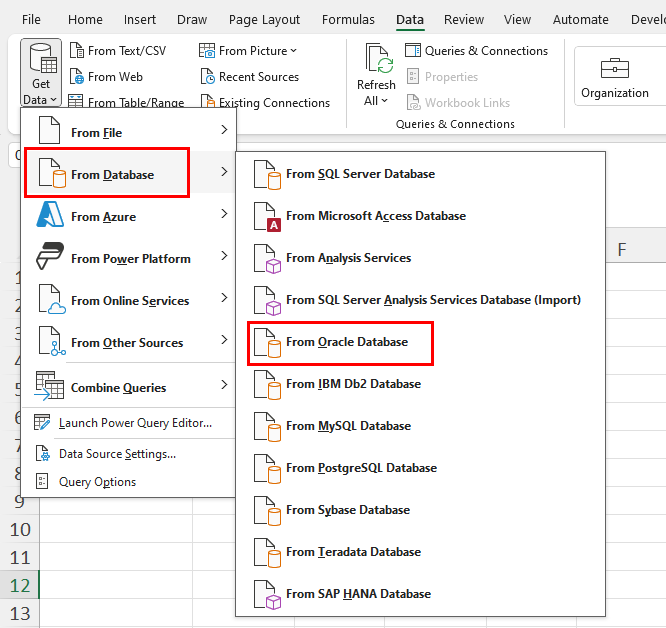This screenshot has height=628, width=666.
Task: Click the From Web globe icon
Action: [x=77, y=77]
